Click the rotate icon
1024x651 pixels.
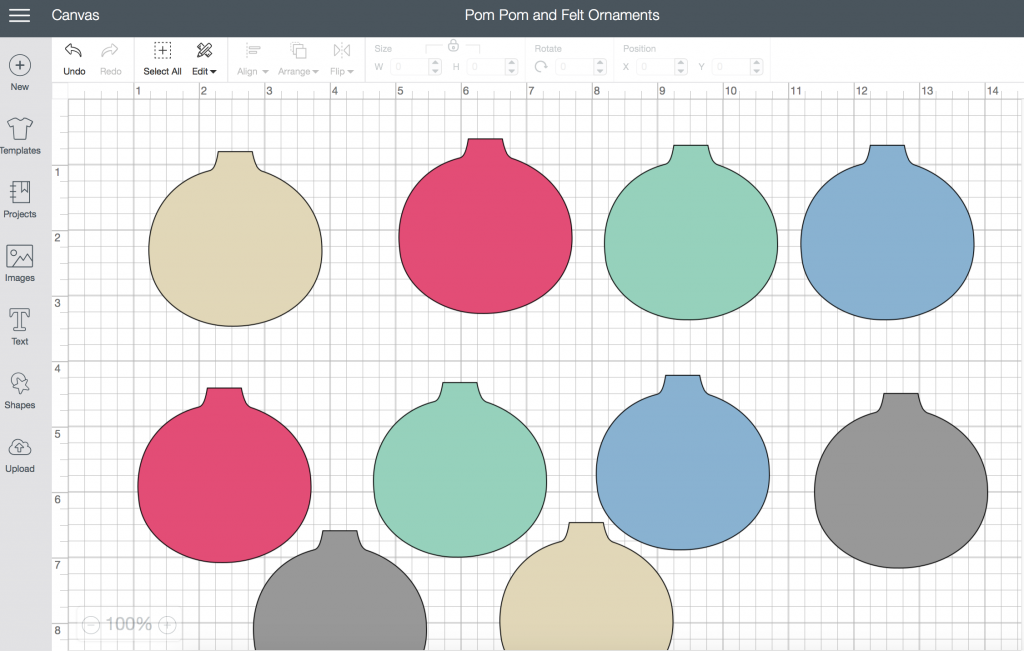(x=541, y=67)
